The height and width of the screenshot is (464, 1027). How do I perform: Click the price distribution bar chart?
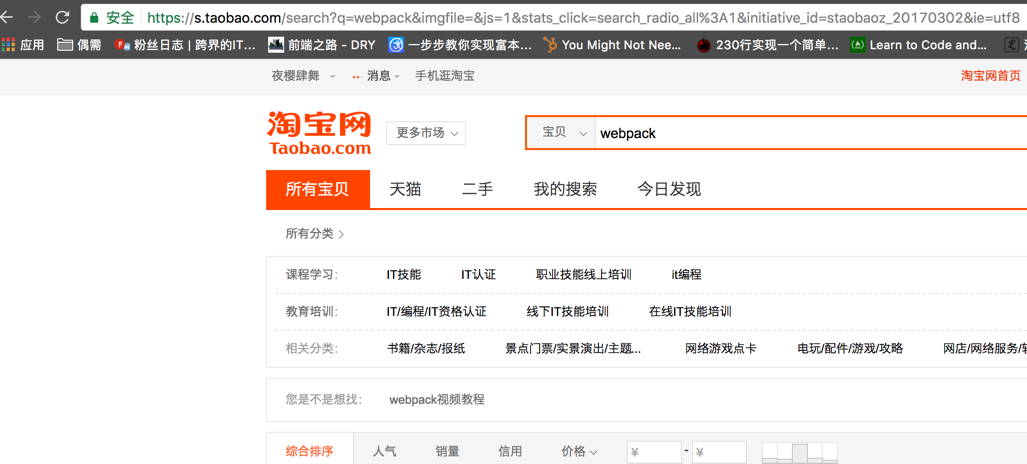[799, 452]
